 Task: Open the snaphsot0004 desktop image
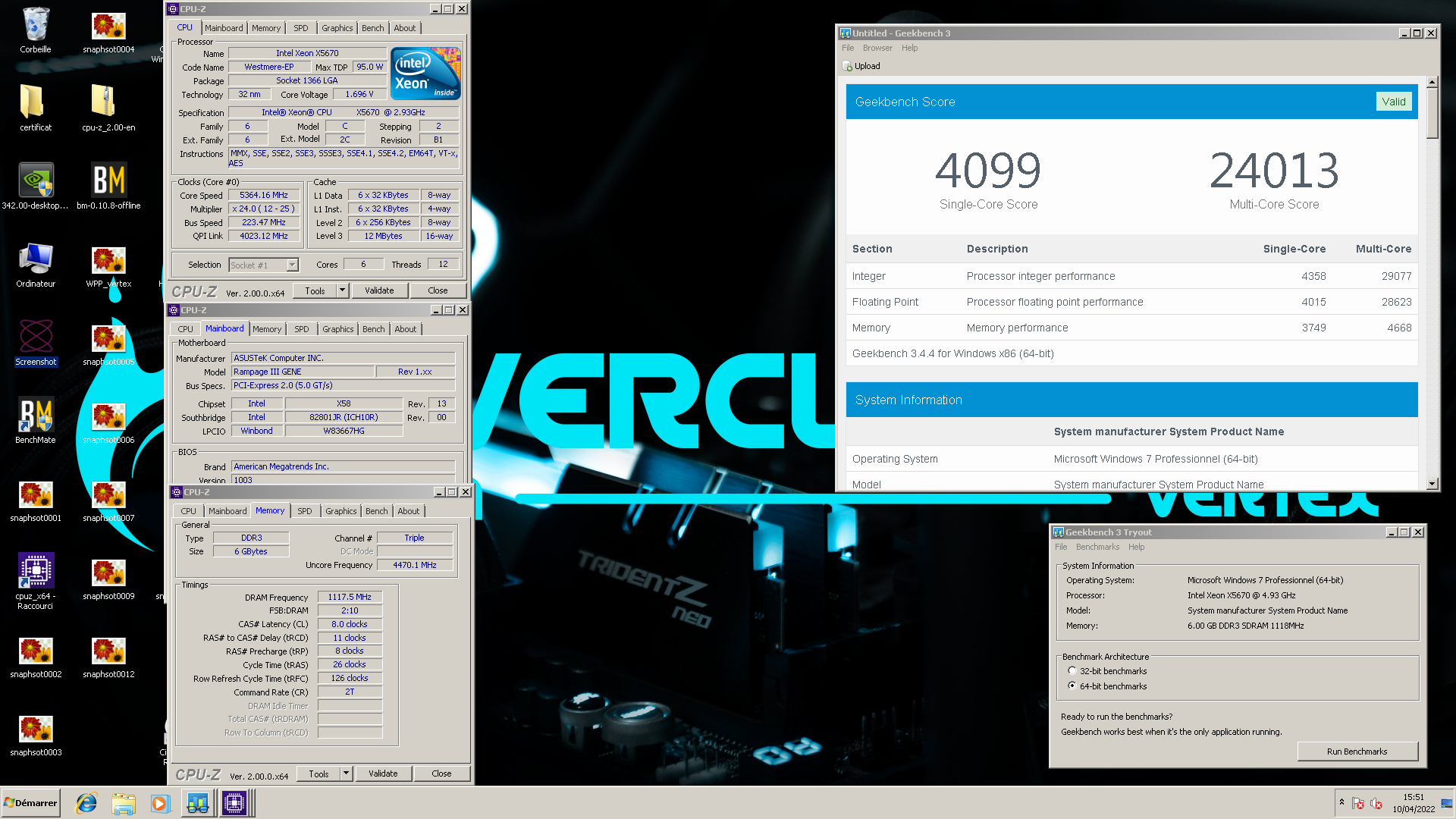click(108, 30)
